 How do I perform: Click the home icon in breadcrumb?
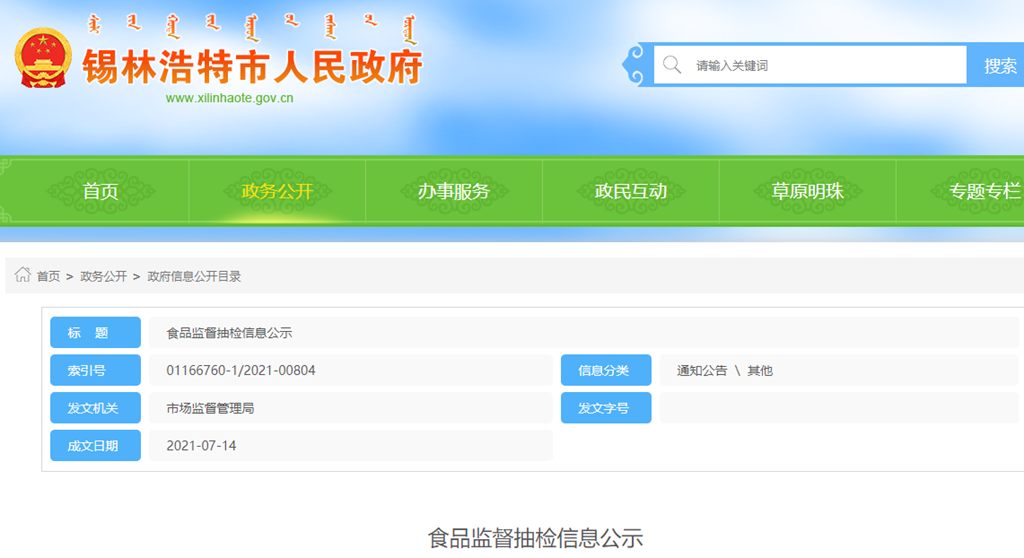(x=22, y=275)
